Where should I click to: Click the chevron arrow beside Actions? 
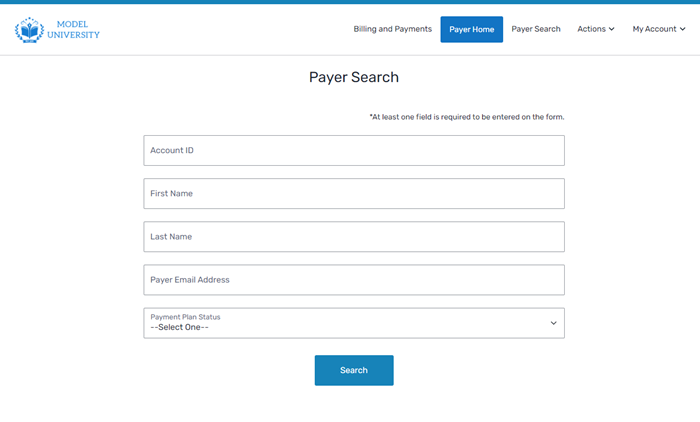click(x=612, y=30)
